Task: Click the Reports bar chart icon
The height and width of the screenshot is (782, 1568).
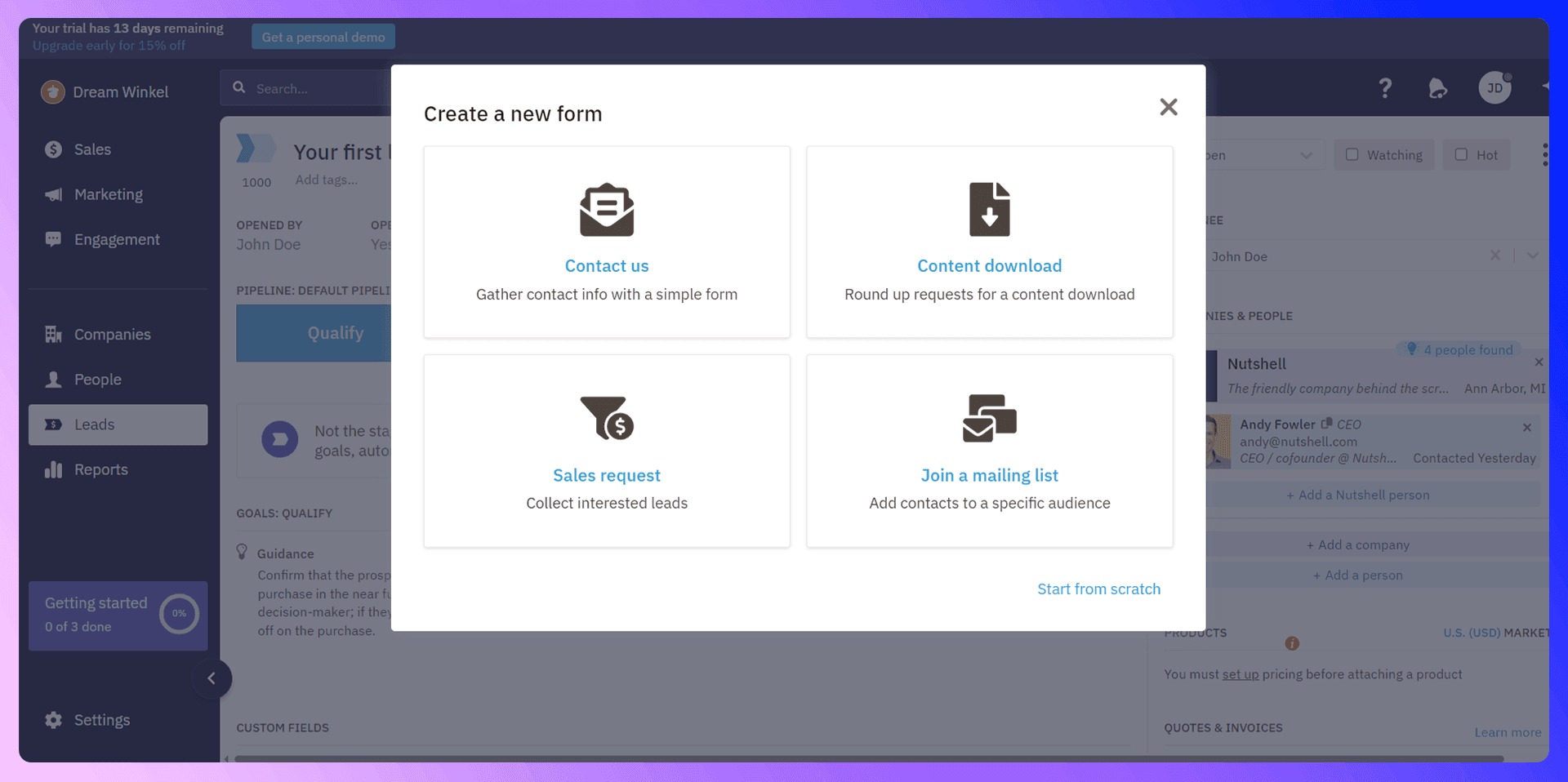Action: tap(53, 469)
